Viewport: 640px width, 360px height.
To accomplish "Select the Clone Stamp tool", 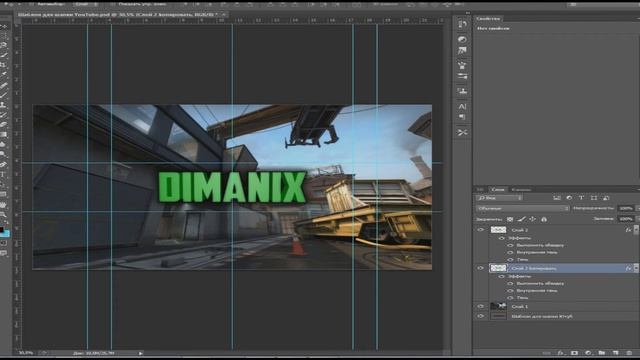I will coord(4,105).
